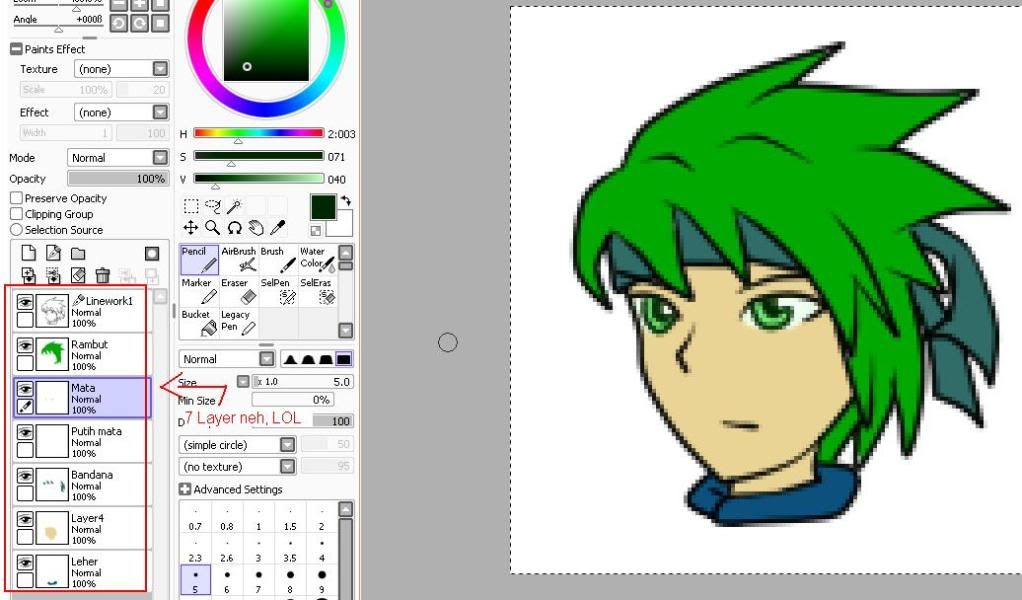Click the Hue slider bar
Screen dimensions: 1022x600
coord(258,133)
